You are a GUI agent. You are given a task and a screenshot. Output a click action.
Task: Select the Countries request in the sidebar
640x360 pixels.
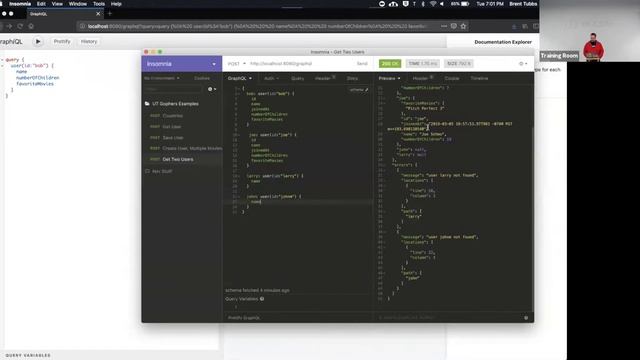(x=182, y=116)
